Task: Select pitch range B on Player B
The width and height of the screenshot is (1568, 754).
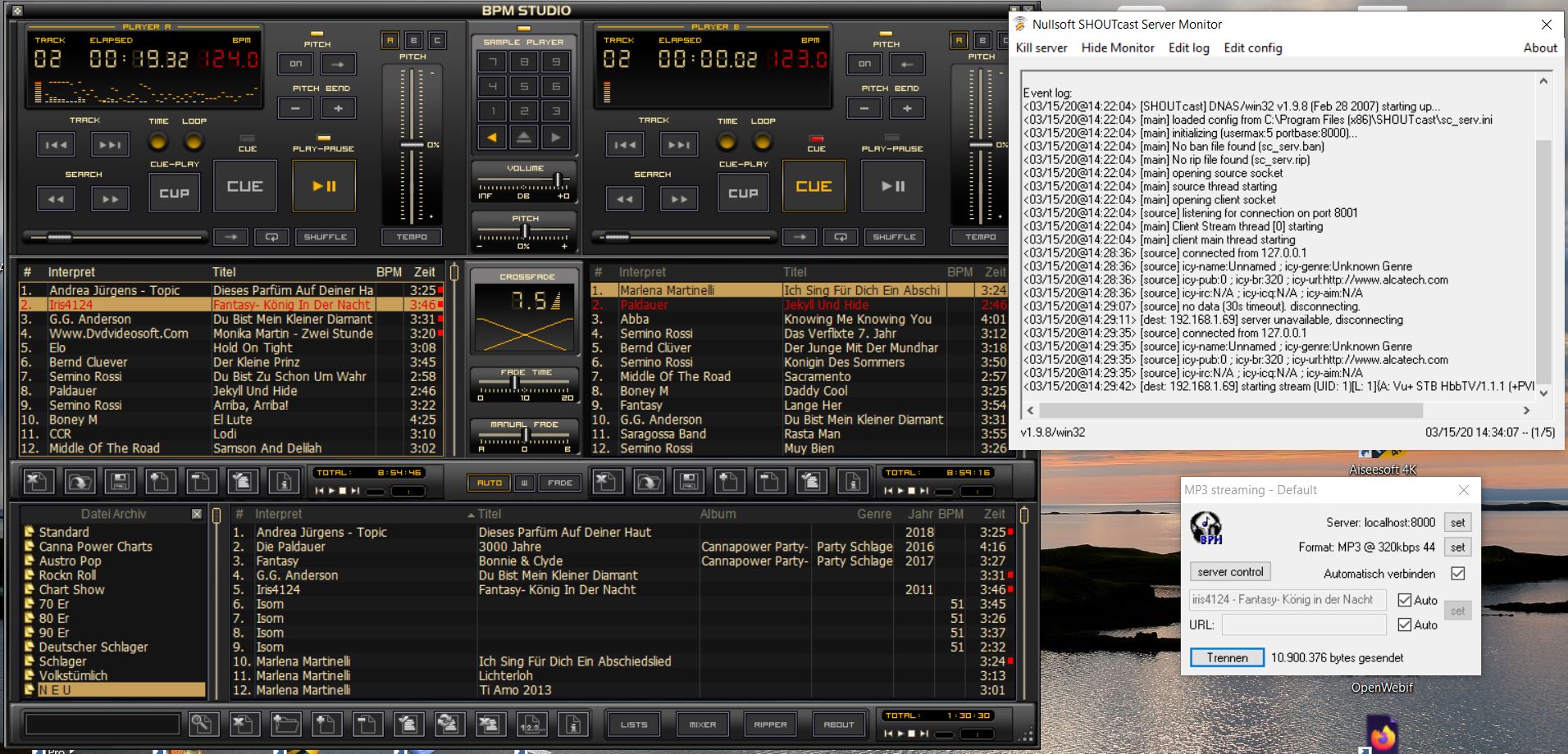Action: click(982, 40)
